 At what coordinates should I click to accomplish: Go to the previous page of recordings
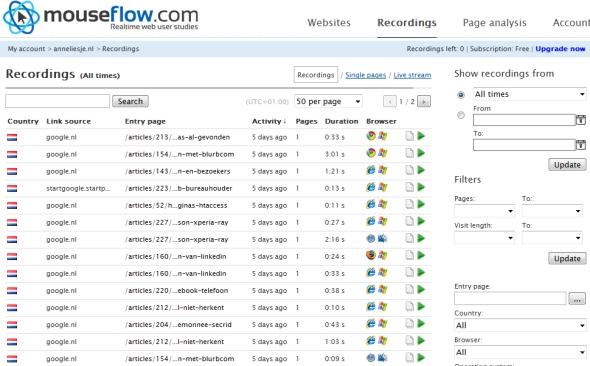pyautogui.click(x=390, y=102)
